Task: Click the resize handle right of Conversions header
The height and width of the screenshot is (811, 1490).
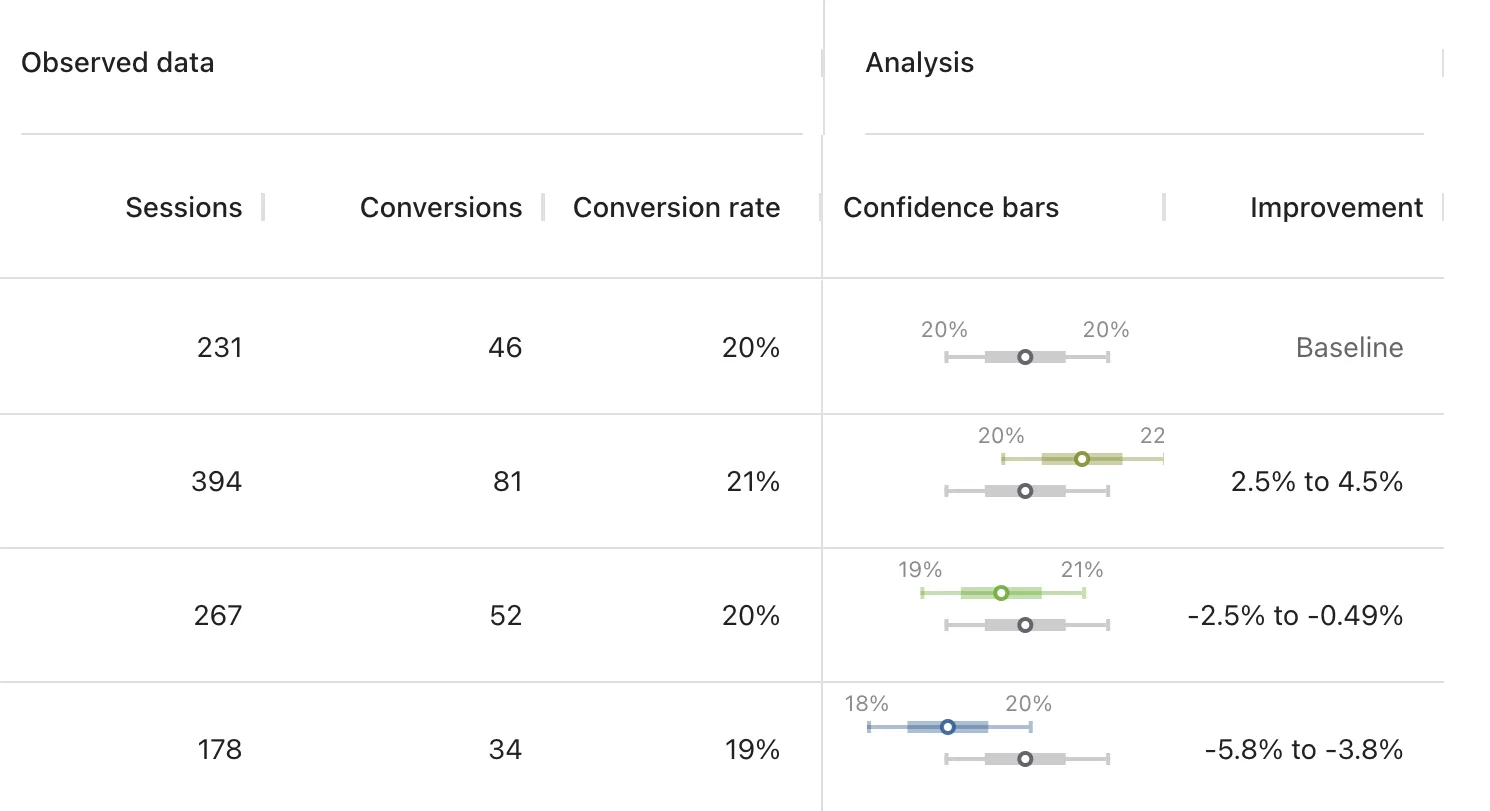Action: (543, 207)
